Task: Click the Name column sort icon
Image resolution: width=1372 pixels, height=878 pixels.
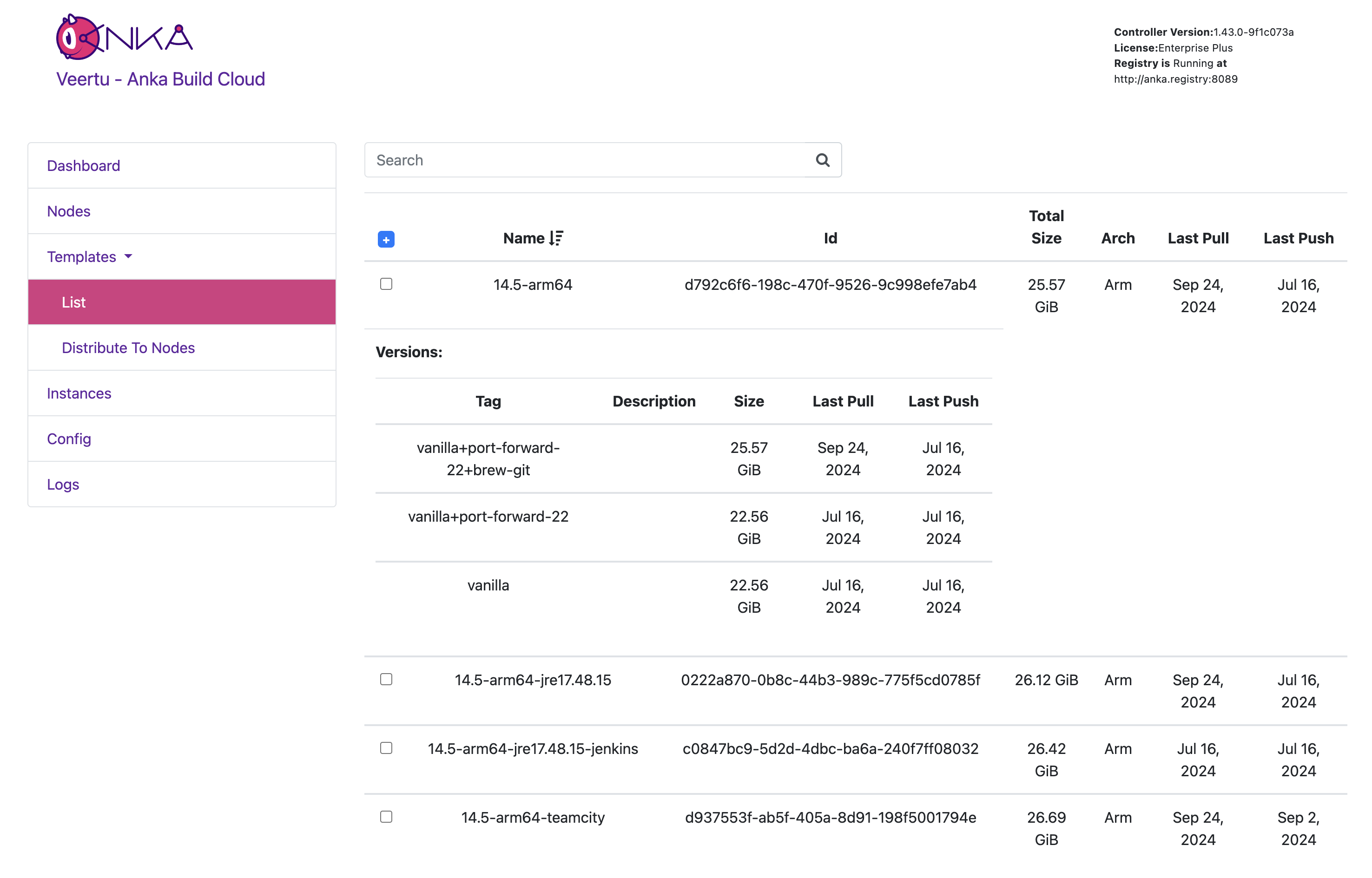Action: coord(556,238)
